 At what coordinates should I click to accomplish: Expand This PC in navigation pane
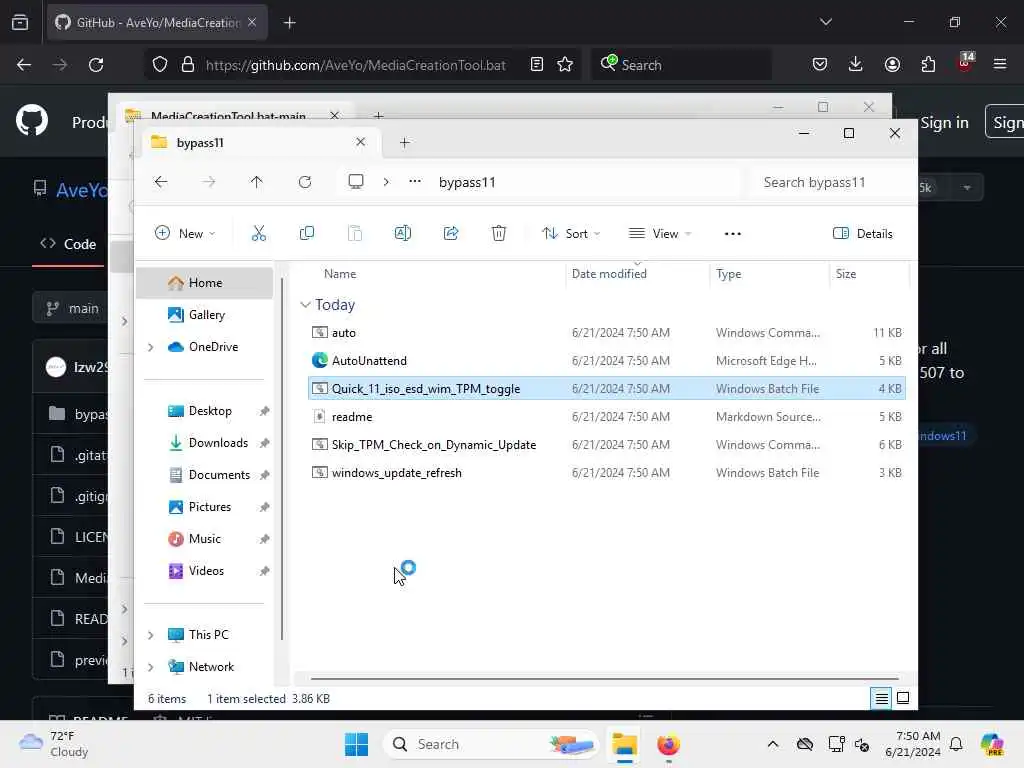point(151,635)
